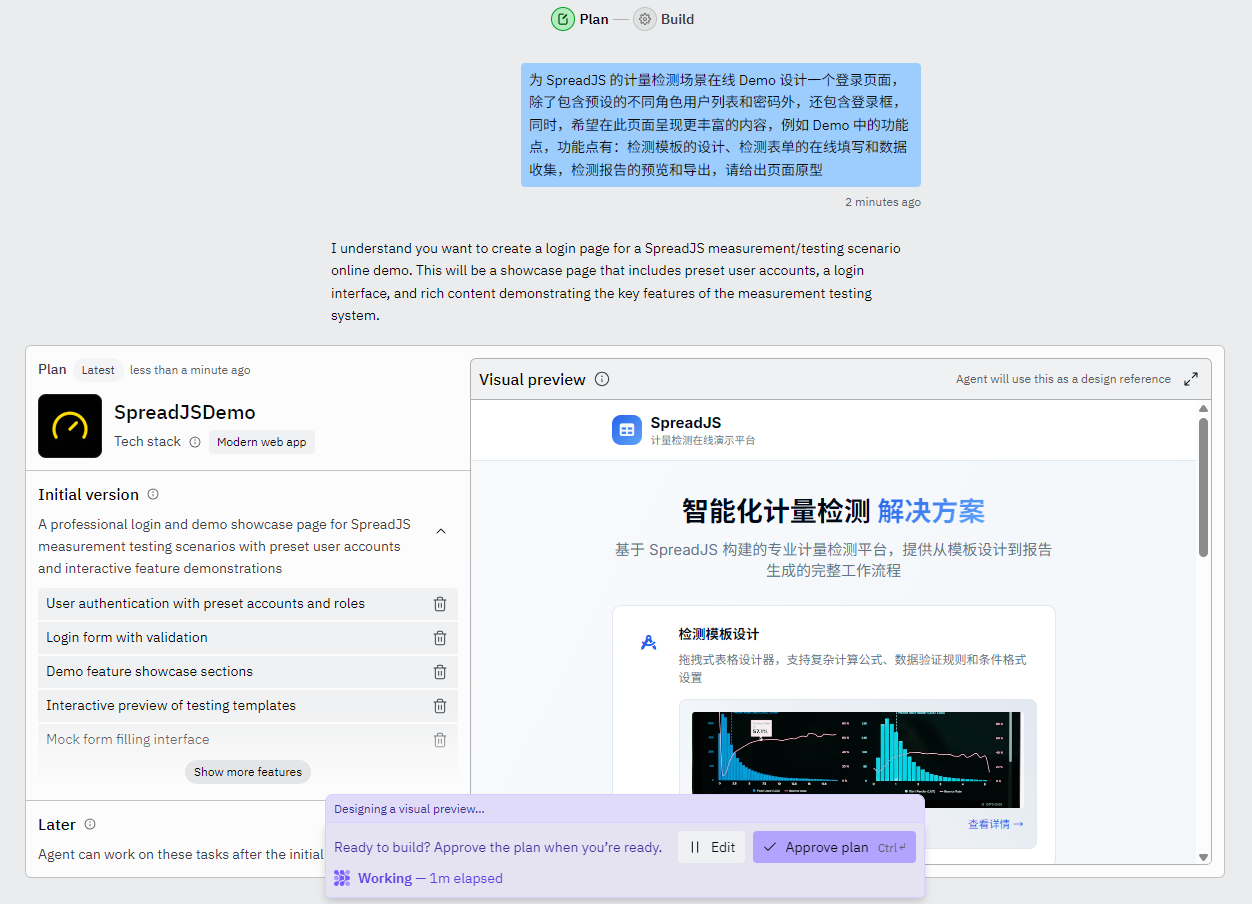Open the Visual preview info icon

point(602,379)
